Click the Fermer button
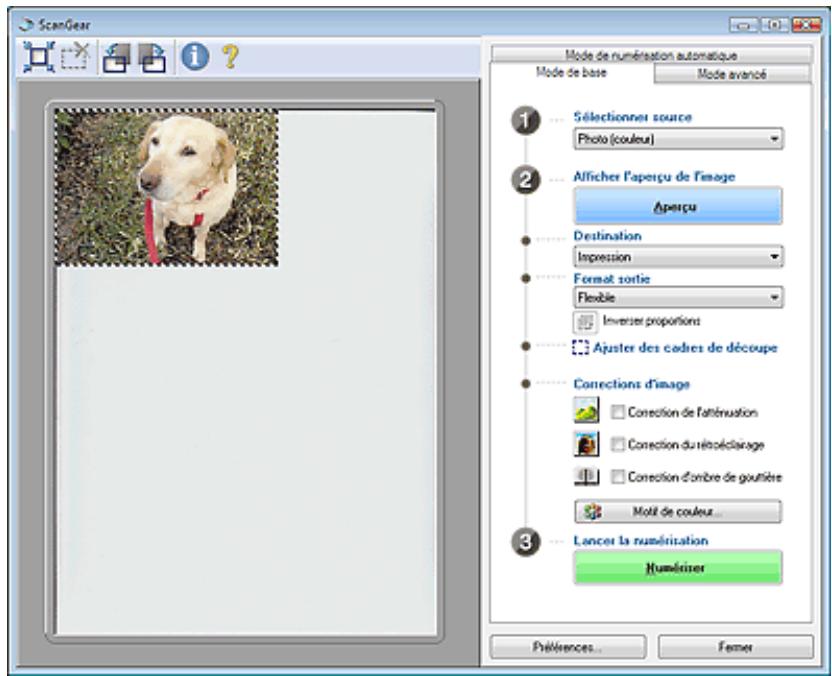This screenshot has width=832, height=676. pyautogui.click(x=735, y=647)
